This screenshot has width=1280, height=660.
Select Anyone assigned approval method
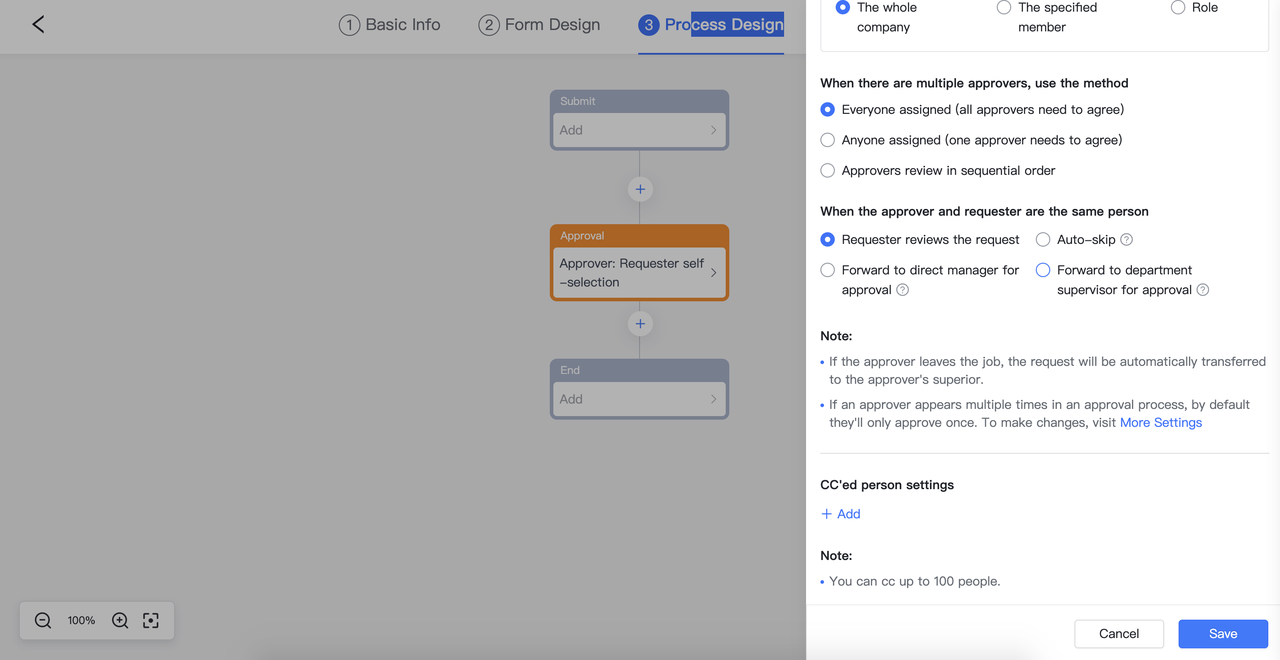pos(828,140)
